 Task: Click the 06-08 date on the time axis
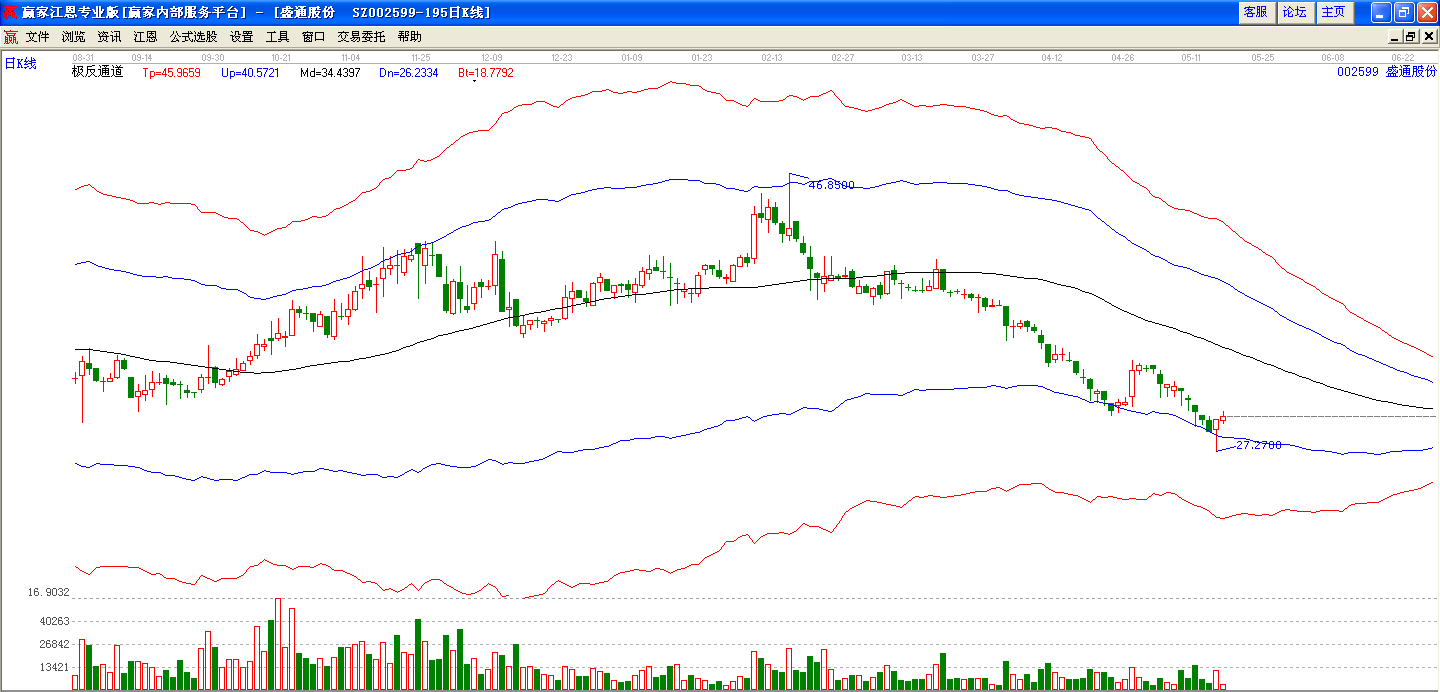point(1333,58)
